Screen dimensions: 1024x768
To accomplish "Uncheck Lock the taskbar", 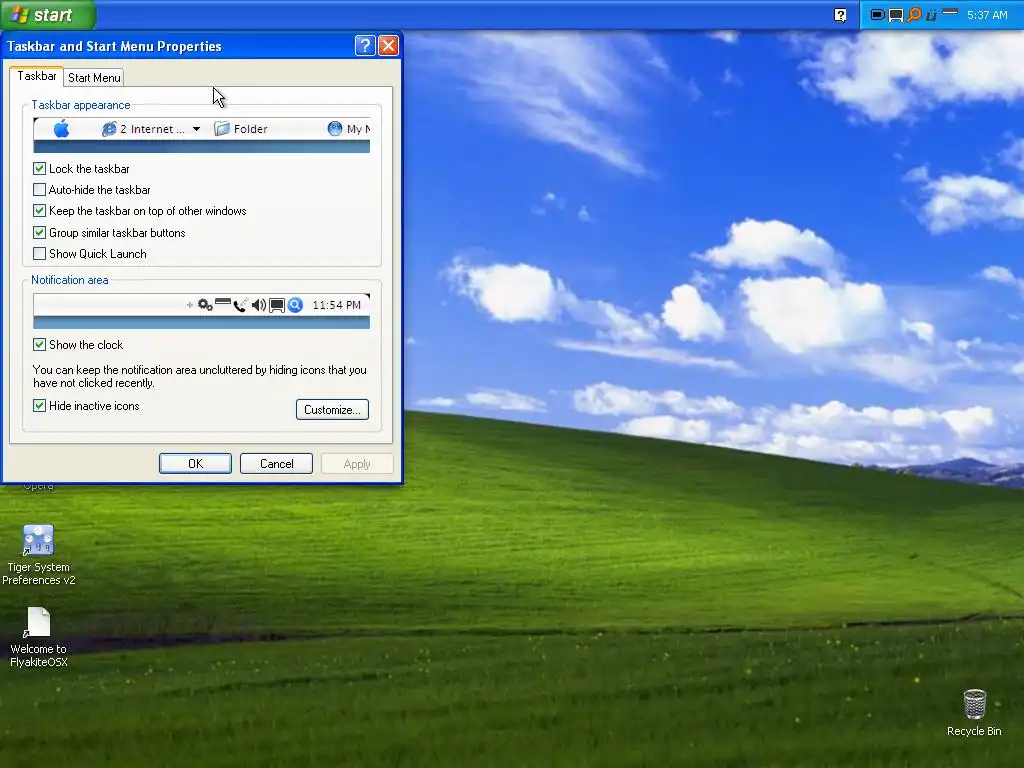I will [39, 168].
